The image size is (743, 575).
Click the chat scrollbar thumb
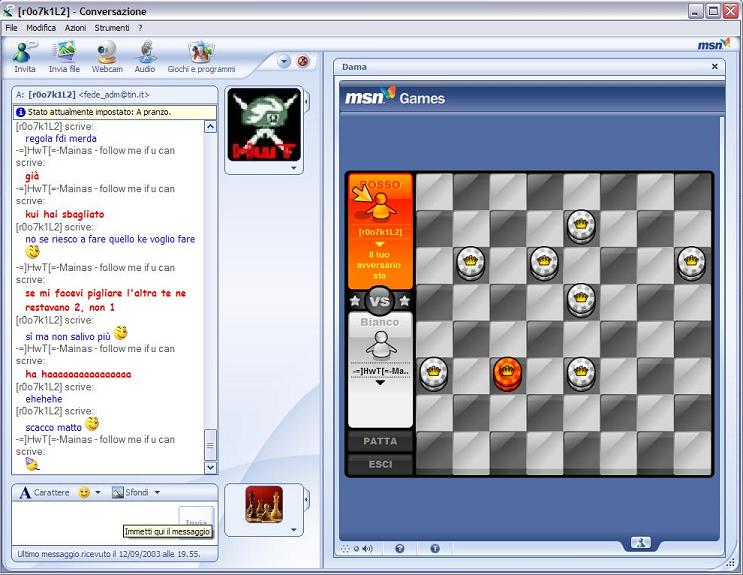(210, 445)
